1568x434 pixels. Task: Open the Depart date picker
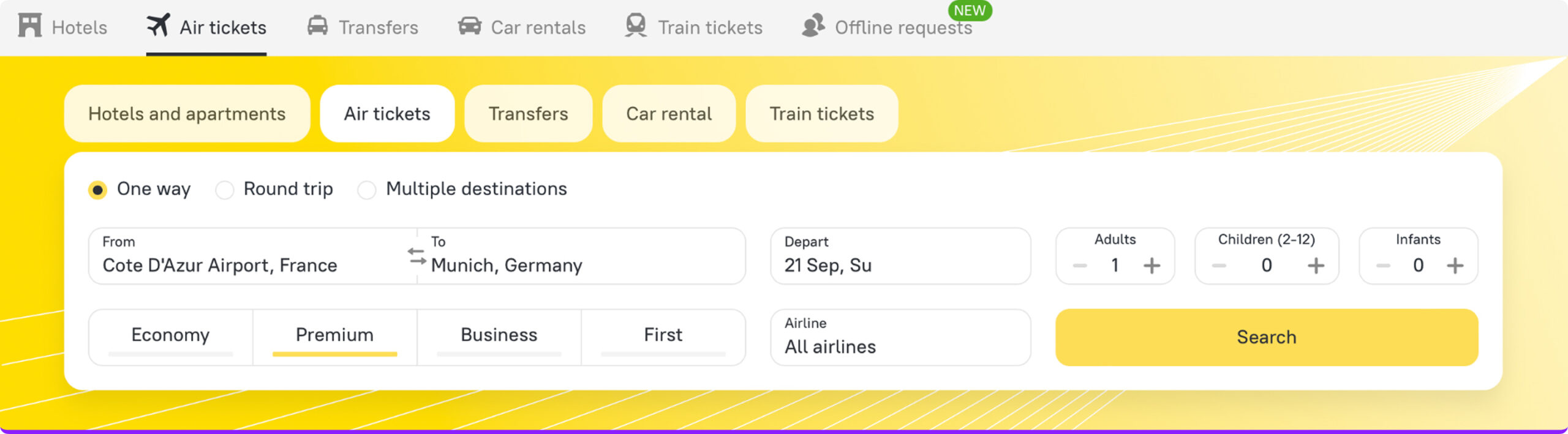tap(900, 256)
